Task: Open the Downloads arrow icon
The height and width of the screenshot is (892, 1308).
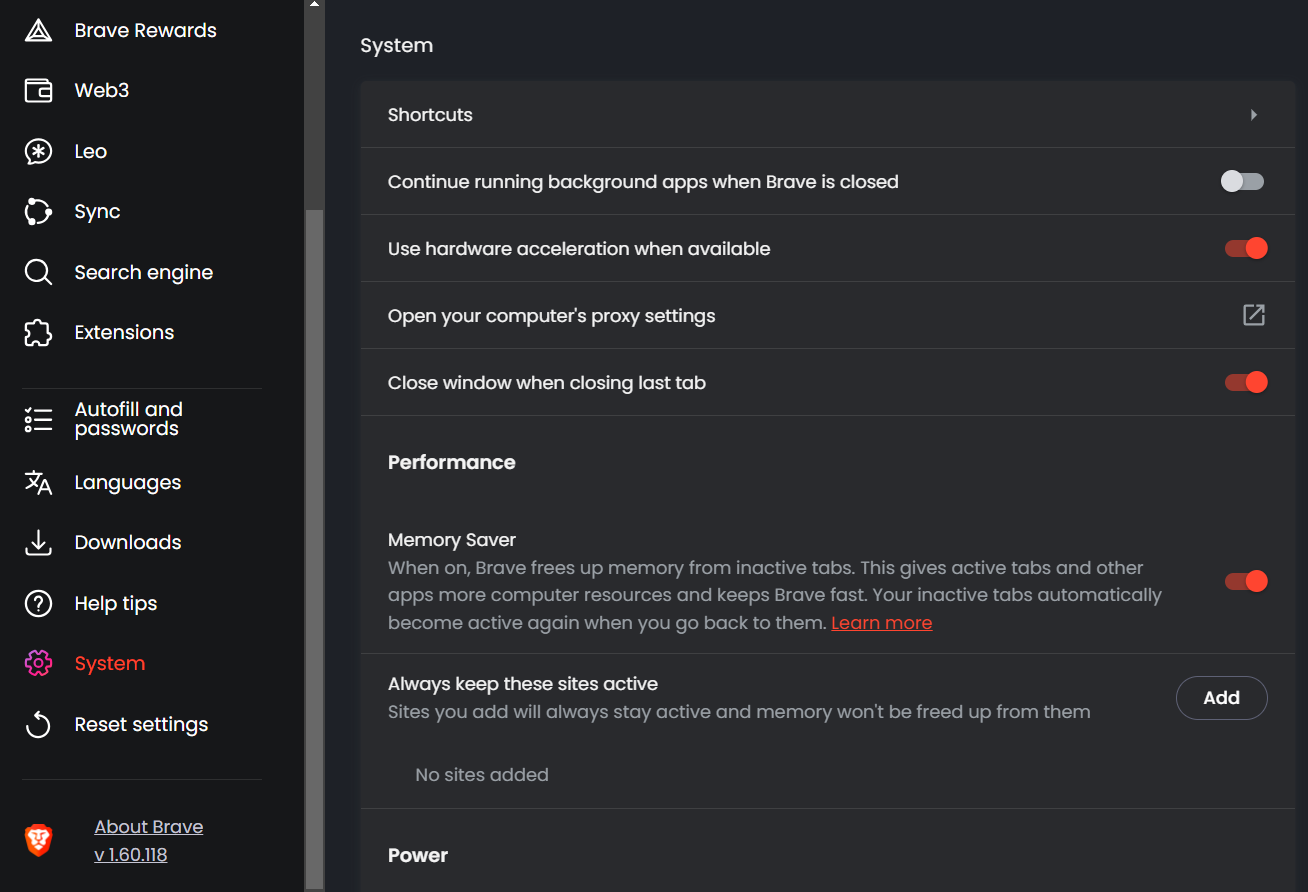Action: [38, 543]
